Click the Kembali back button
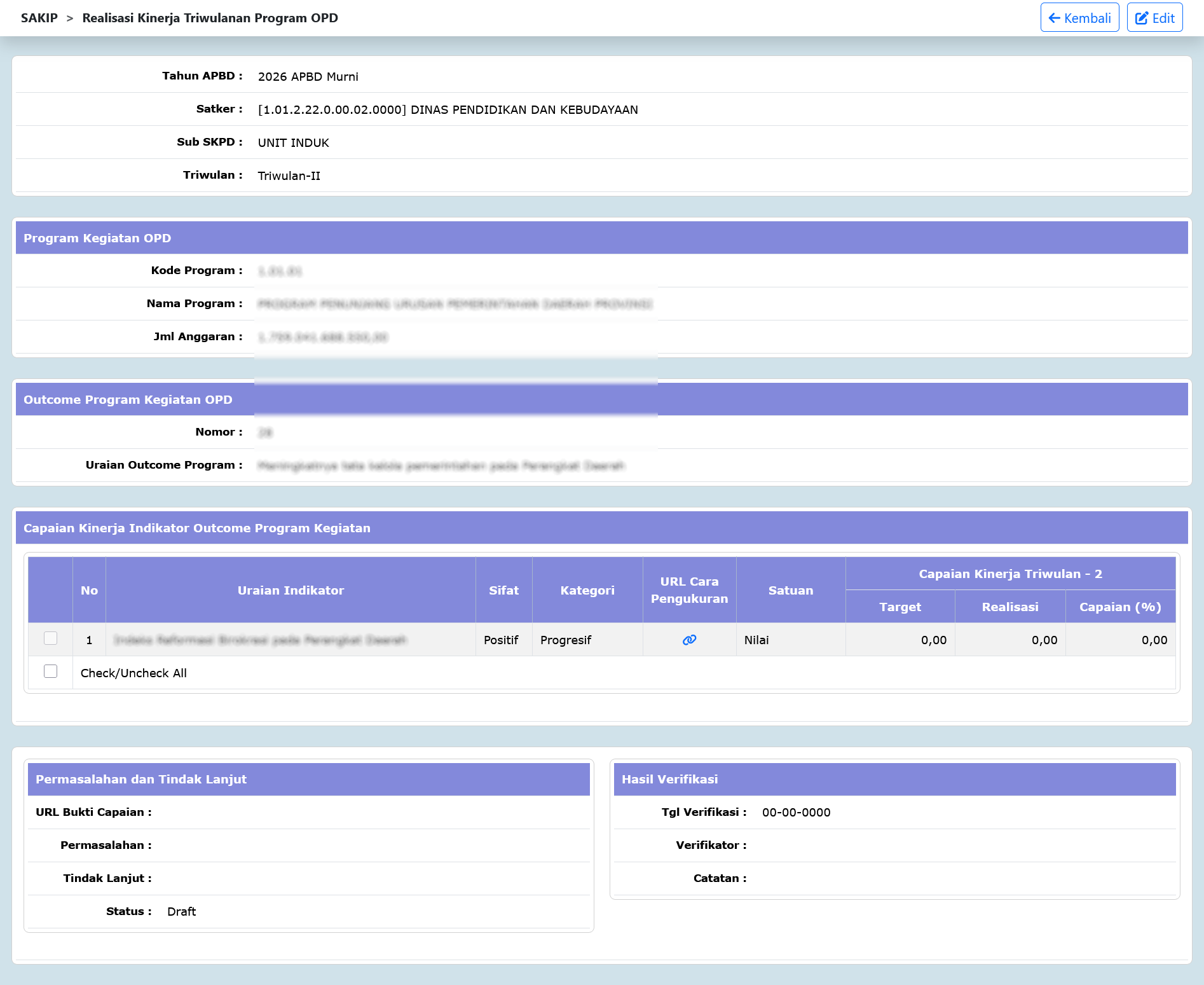1204x985 pixels. click(1079, 18)
